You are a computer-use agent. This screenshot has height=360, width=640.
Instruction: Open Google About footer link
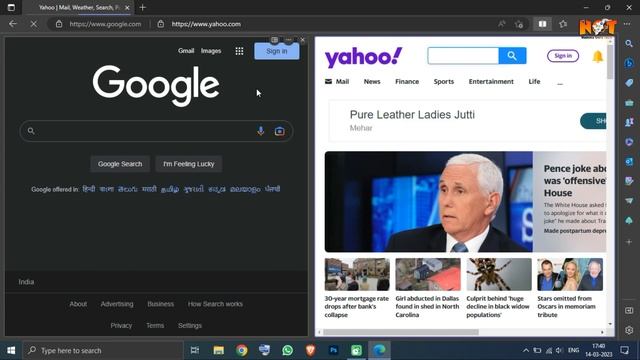(78, 304)
